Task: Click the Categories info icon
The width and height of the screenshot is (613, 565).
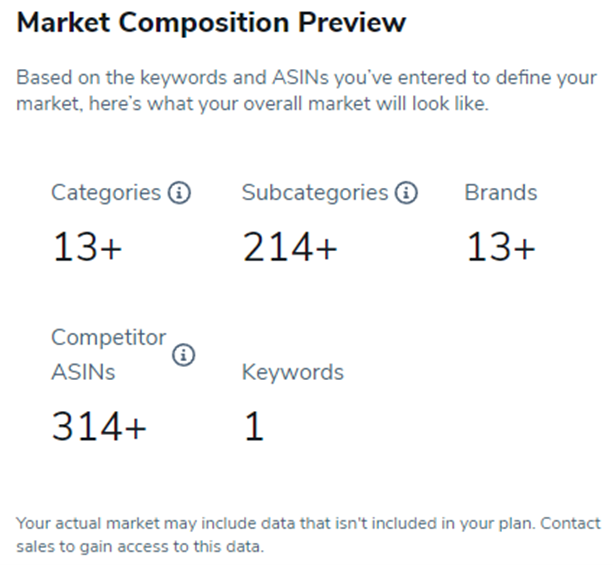Action: tap(179, 192)
